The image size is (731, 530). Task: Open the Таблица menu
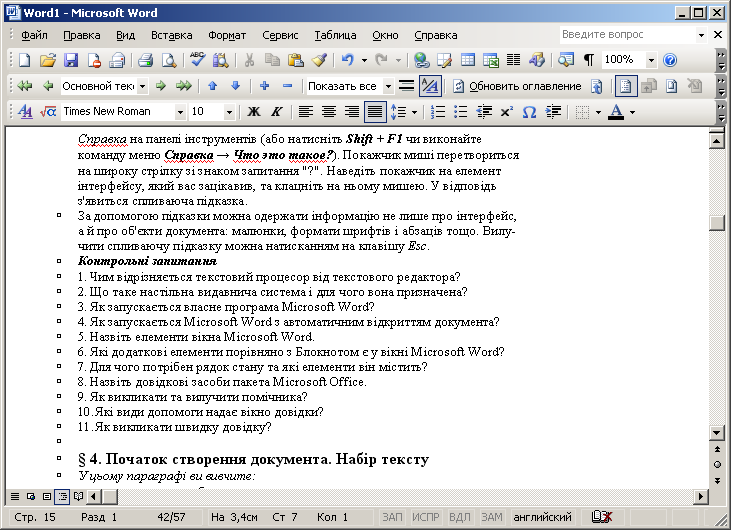click(x=335, y=35)
